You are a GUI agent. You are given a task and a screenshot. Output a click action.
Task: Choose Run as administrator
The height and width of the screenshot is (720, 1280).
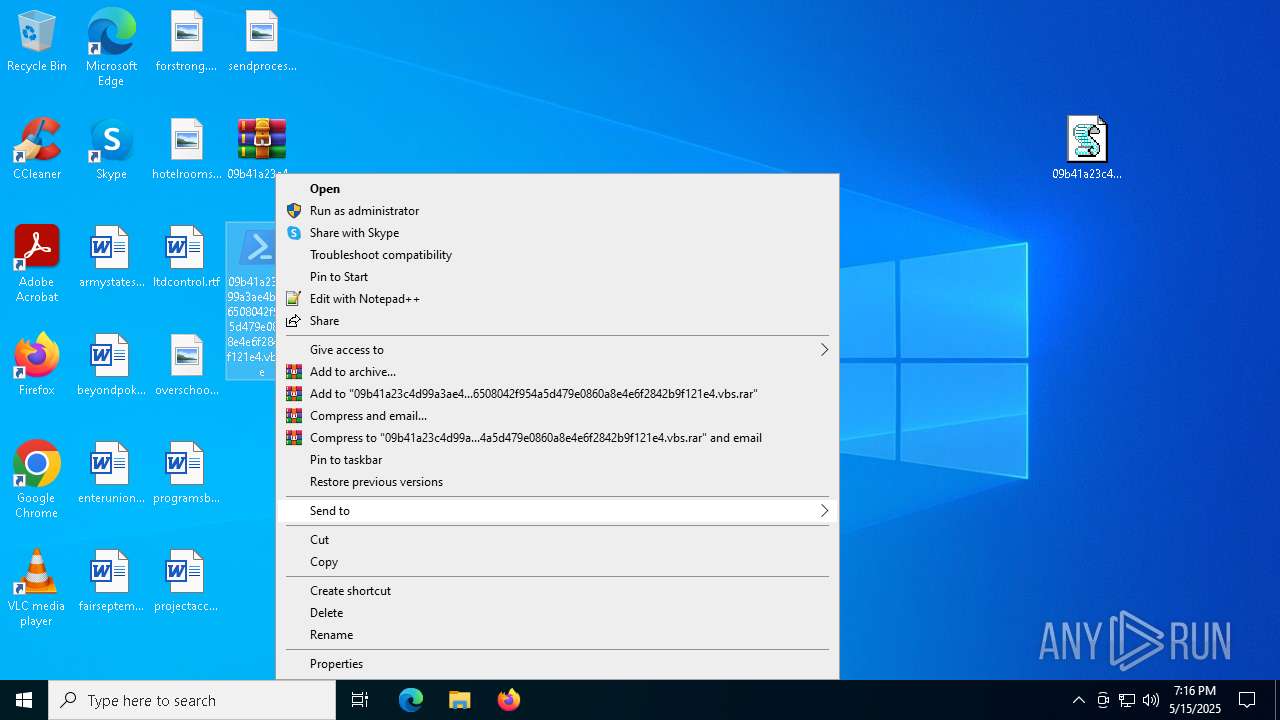click(557, 211)
